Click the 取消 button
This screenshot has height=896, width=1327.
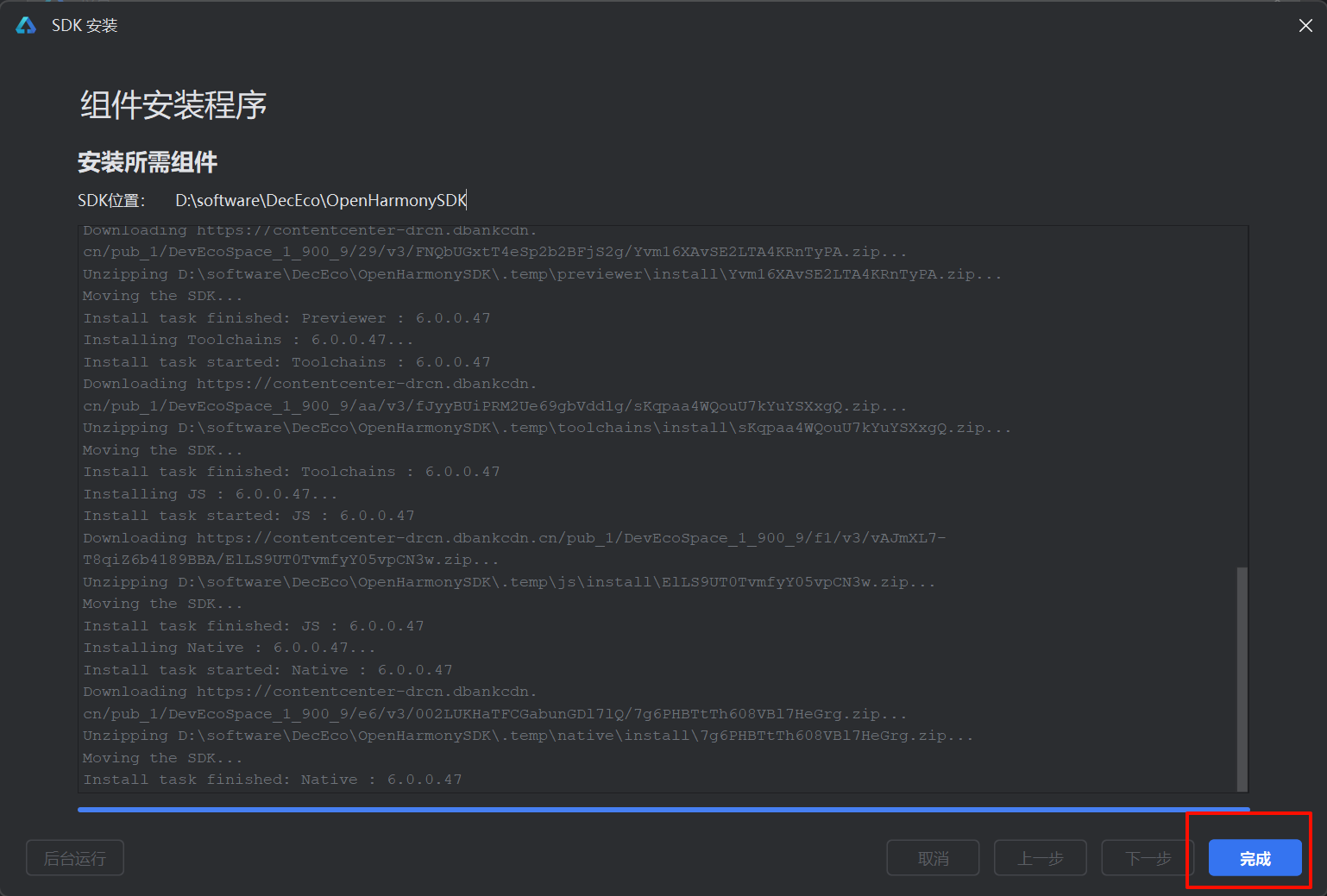(x=933, y=858)
